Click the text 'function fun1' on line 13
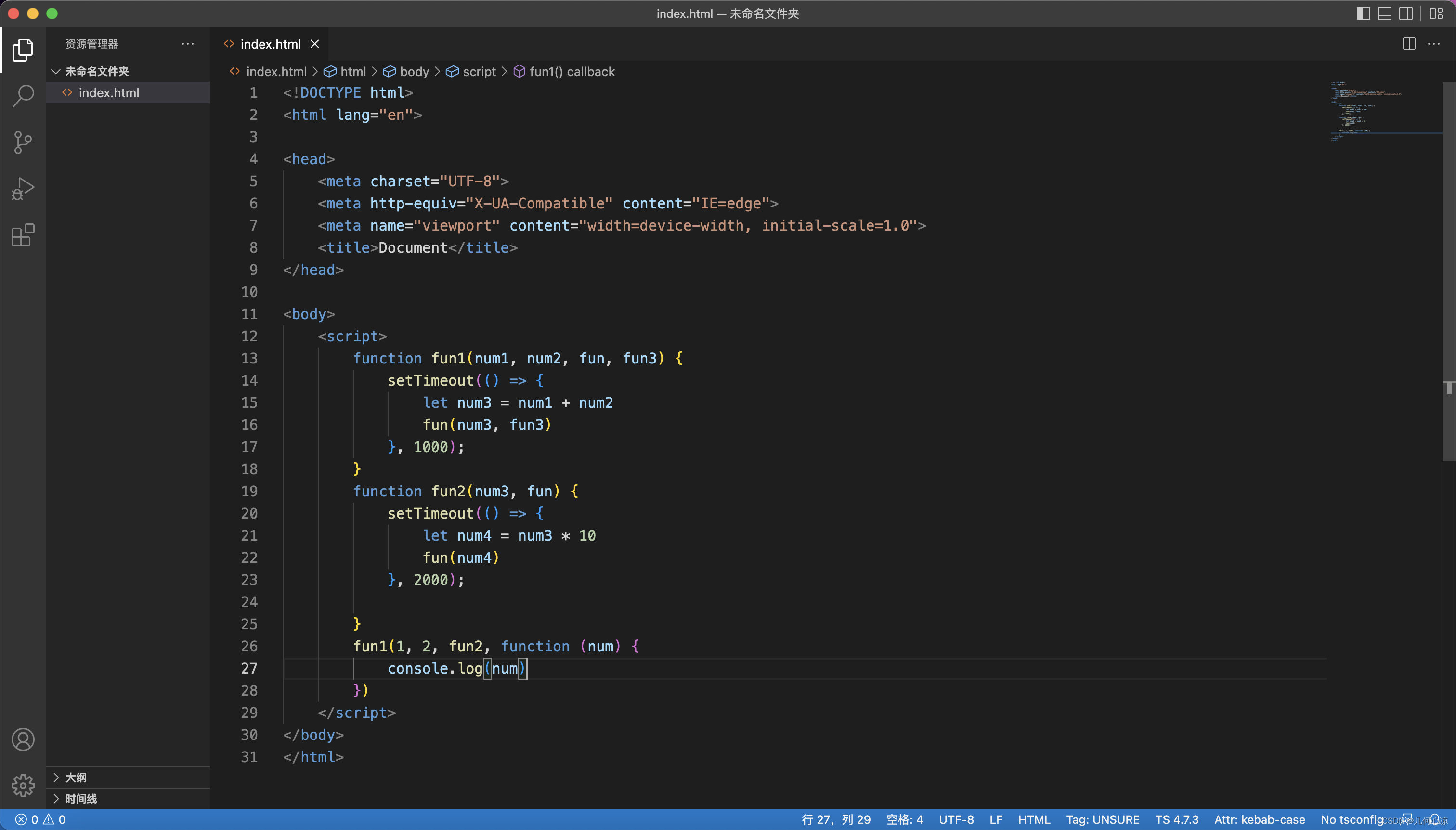This screenshot has height=830, width=1456. point(409,358)
